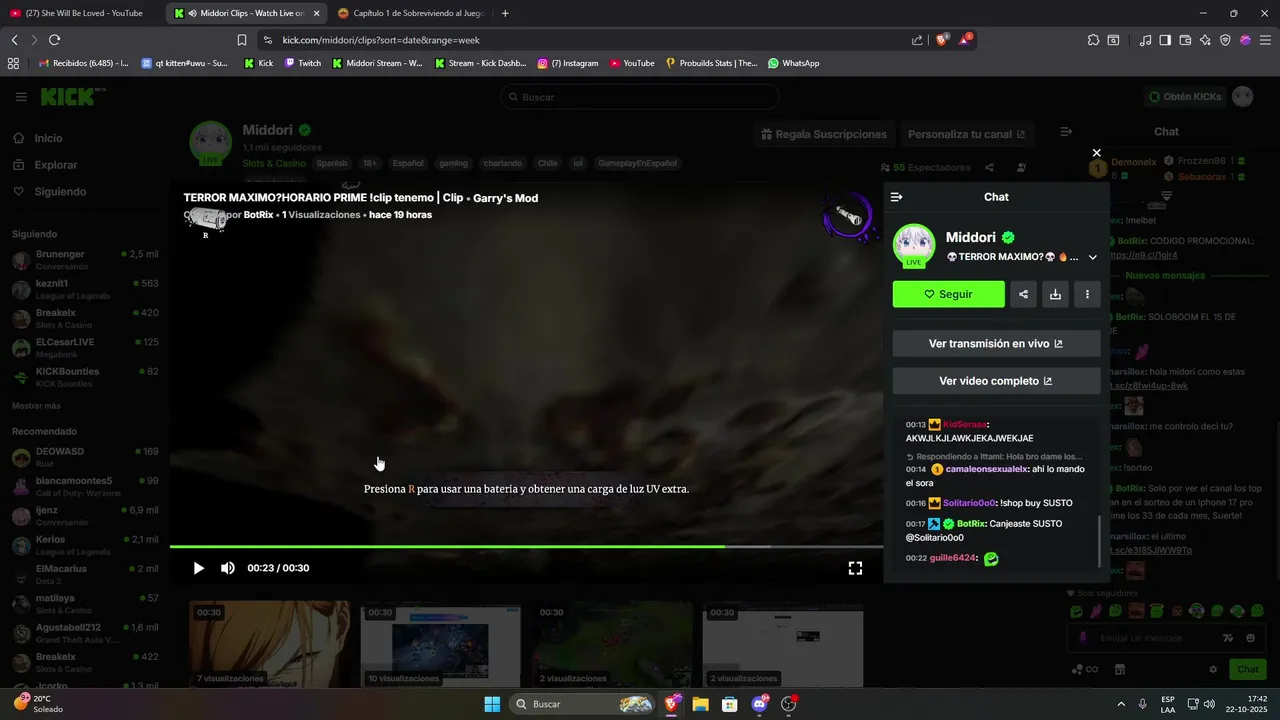Open Leo AI sparkle icon

1205,40
